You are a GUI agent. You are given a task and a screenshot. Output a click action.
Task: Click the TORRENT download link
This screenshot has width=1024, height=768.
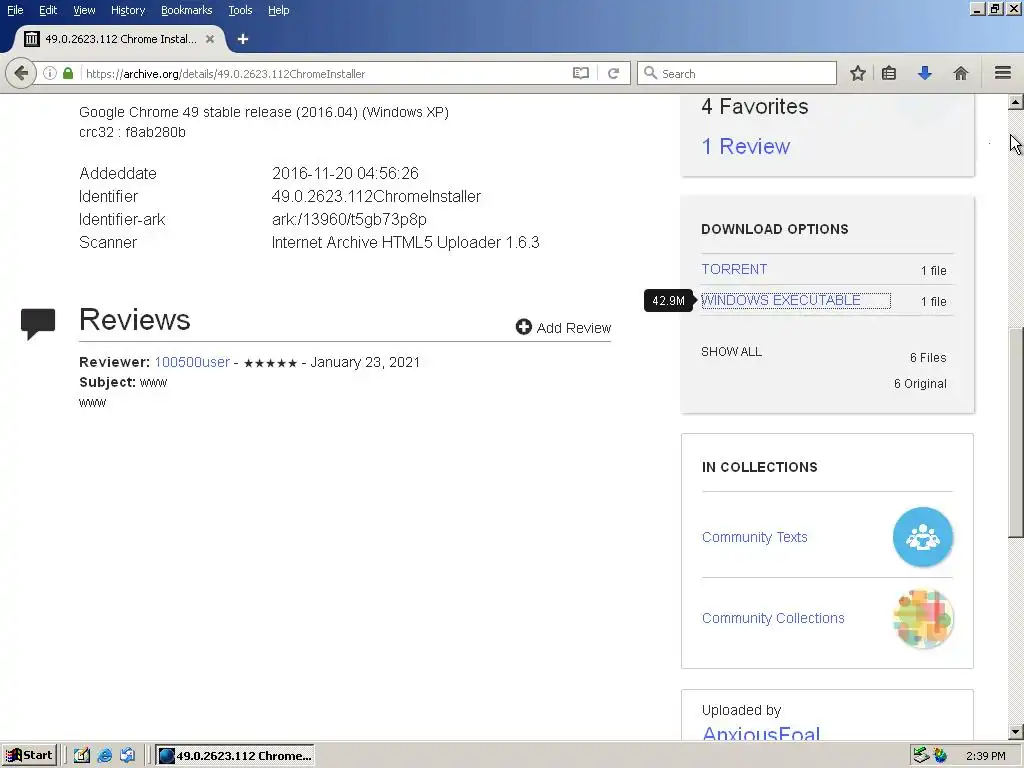tap(733, 269)
